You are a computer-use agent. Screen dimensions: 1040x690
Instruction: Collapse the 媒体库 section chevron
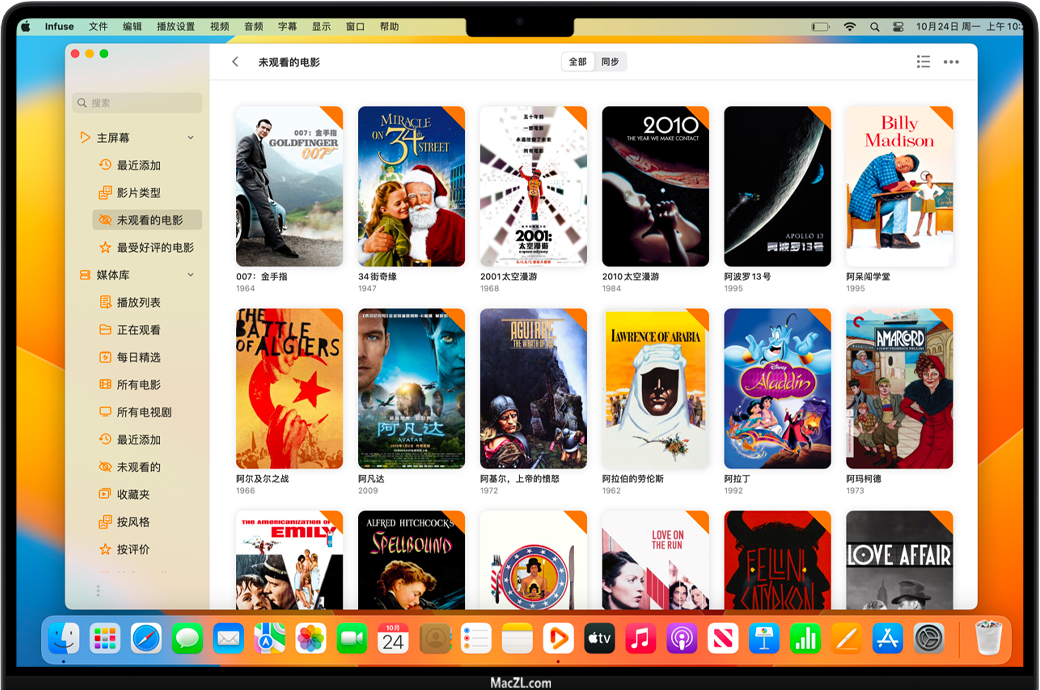click(190, 275)
